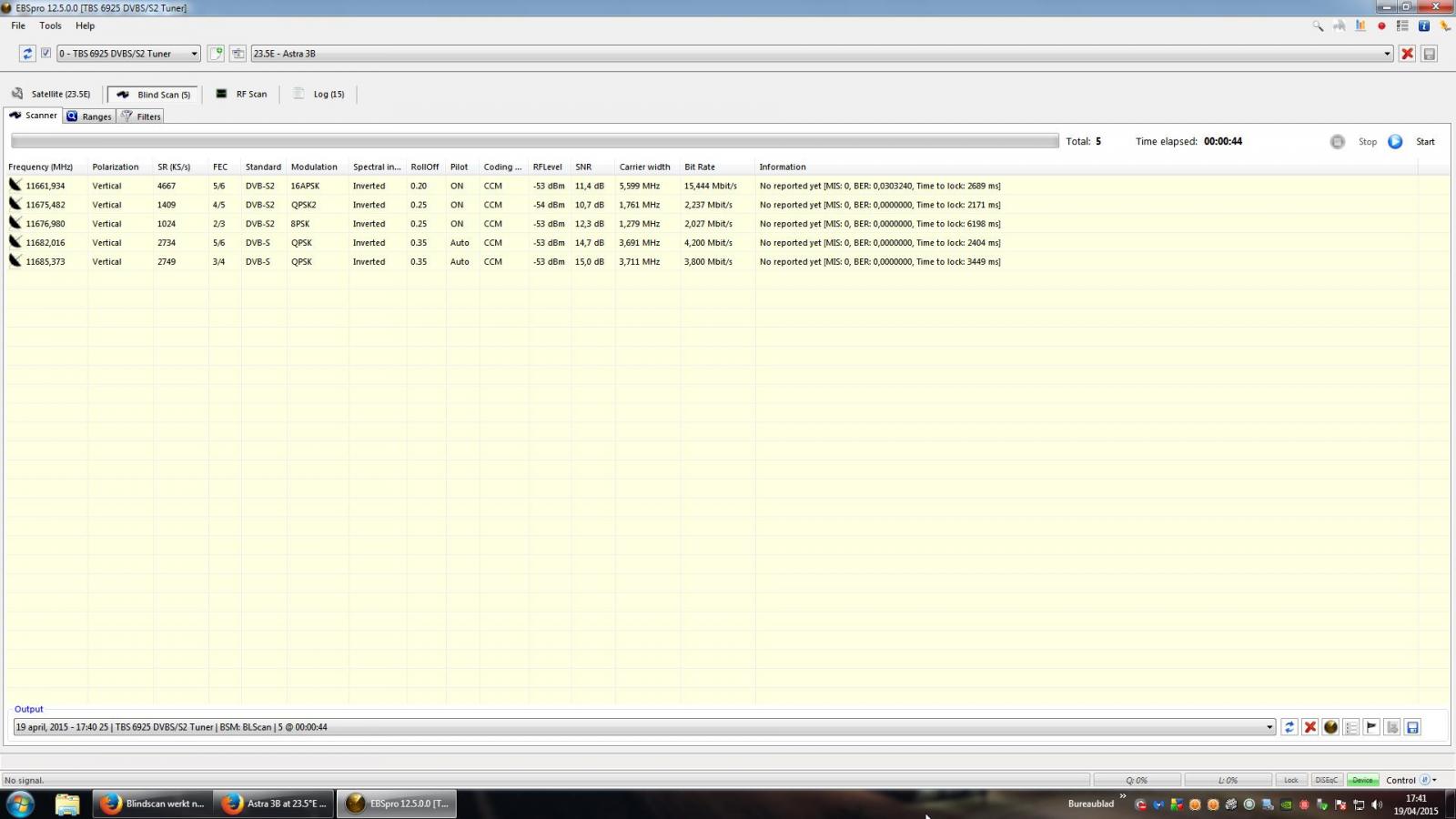Click the blue info icon in top toolbar
This screenshot has width=1456, height=819.
click(1424, 26)
